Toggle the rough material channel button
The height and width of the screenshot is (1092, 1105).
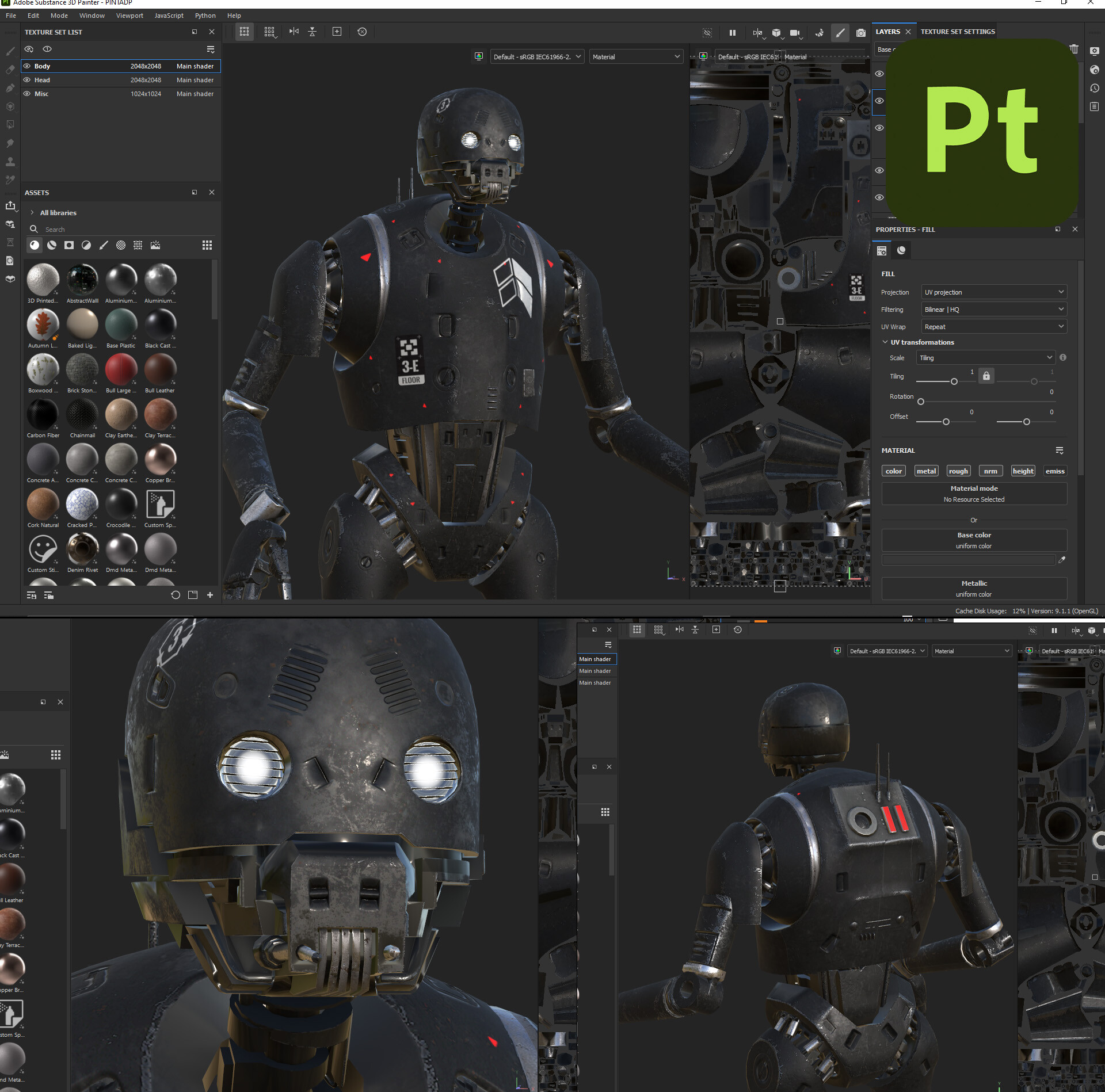coord(958,471)
